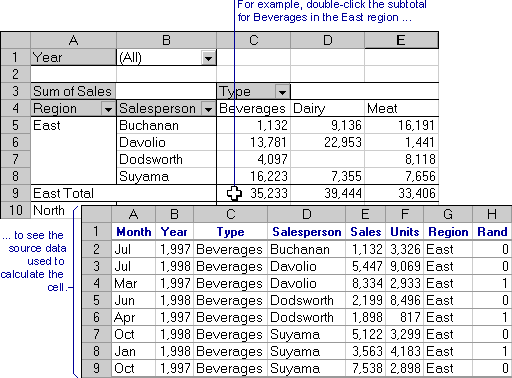The height and width of the screenshot is (378, 512).
Task: Open the Salesperson field dropdown arrow
Action: point(208,109)
